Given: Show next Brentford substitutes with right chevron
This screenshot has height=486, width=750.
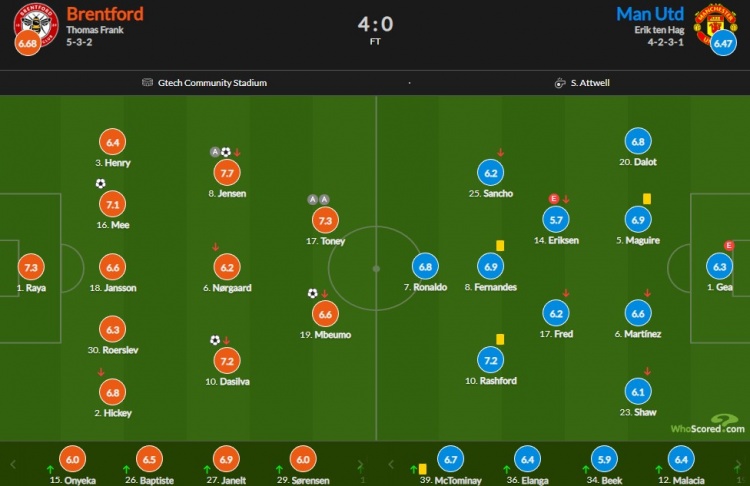Looking at the screenshot, I should (360, 464).
